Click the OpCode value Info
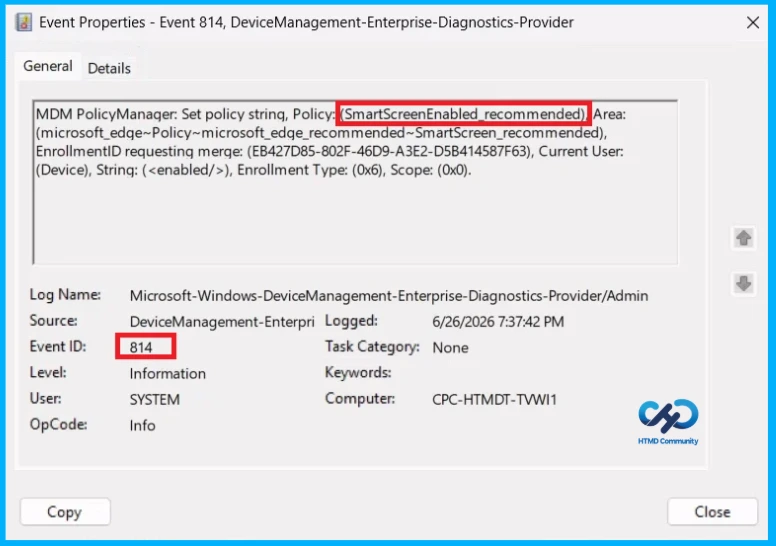776x546 pixels. (143, 425)
